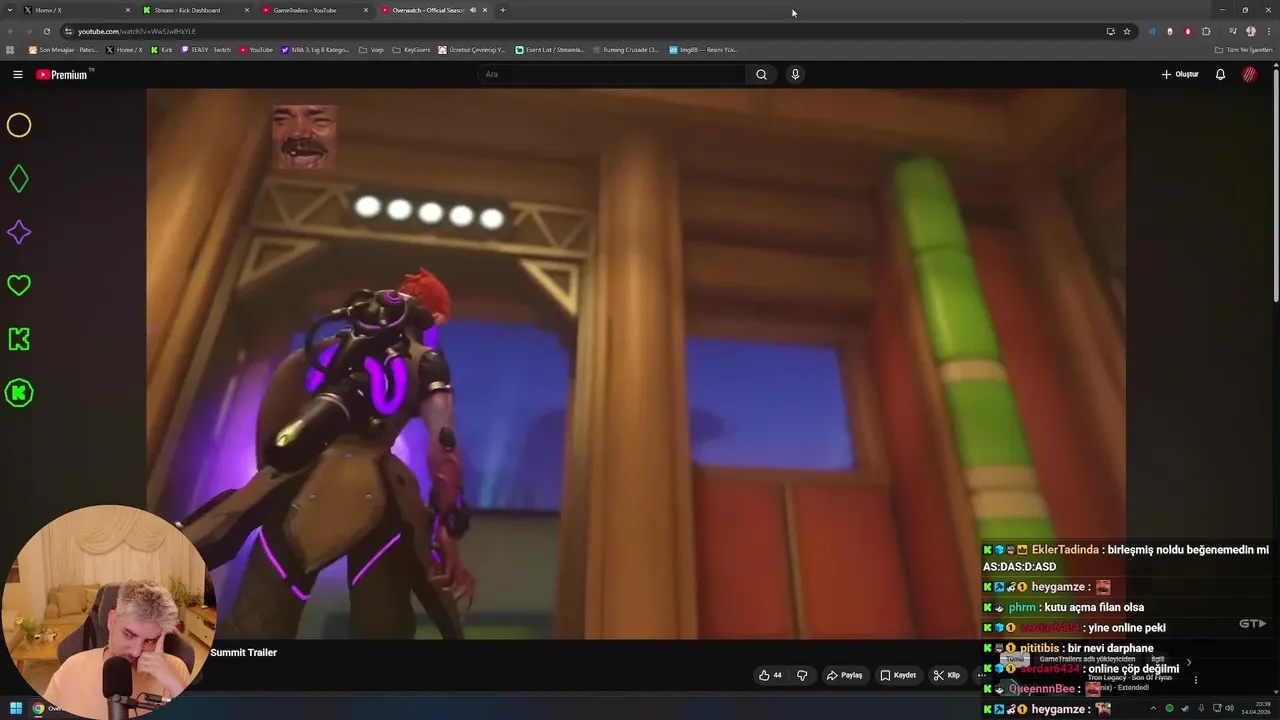The height and width of the screenshot is (720, 1280).
Task: Open the YouTube bookmark
Action: [x=256, y=49]
